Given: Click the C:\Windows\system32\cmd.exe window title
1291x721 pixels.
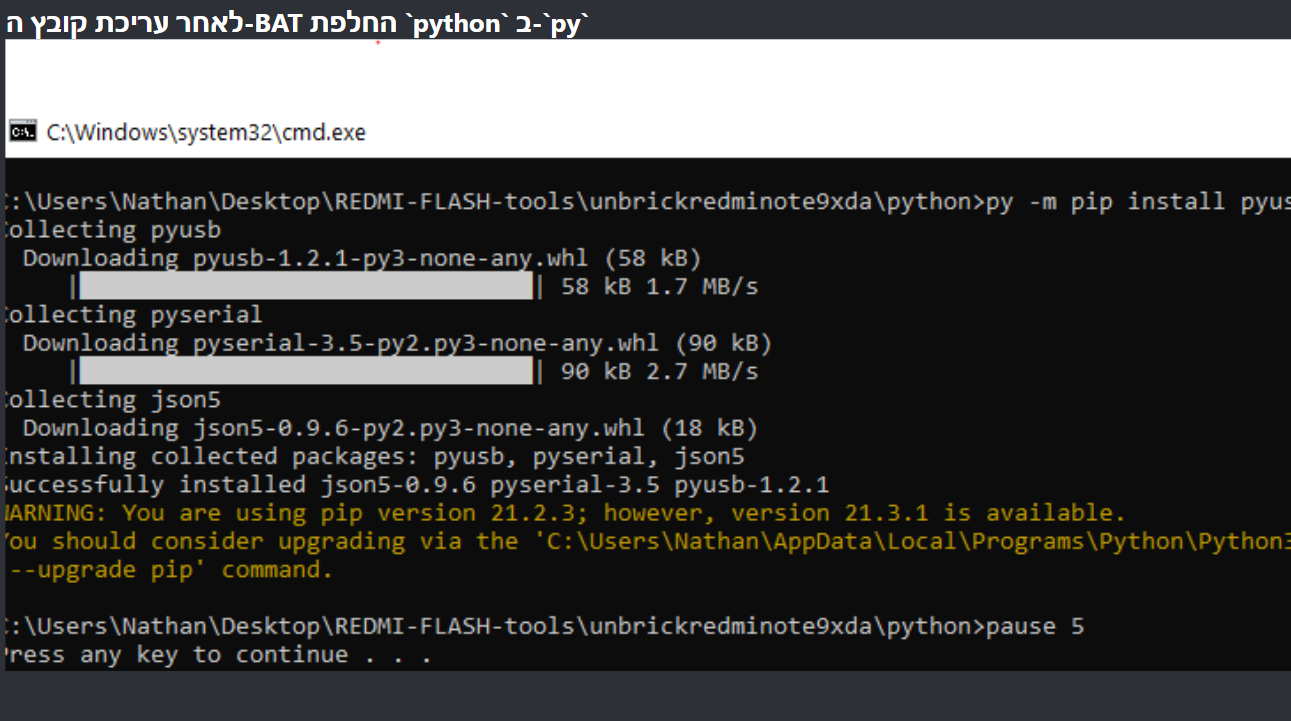Looking at the screenshot, I should 206,132.
